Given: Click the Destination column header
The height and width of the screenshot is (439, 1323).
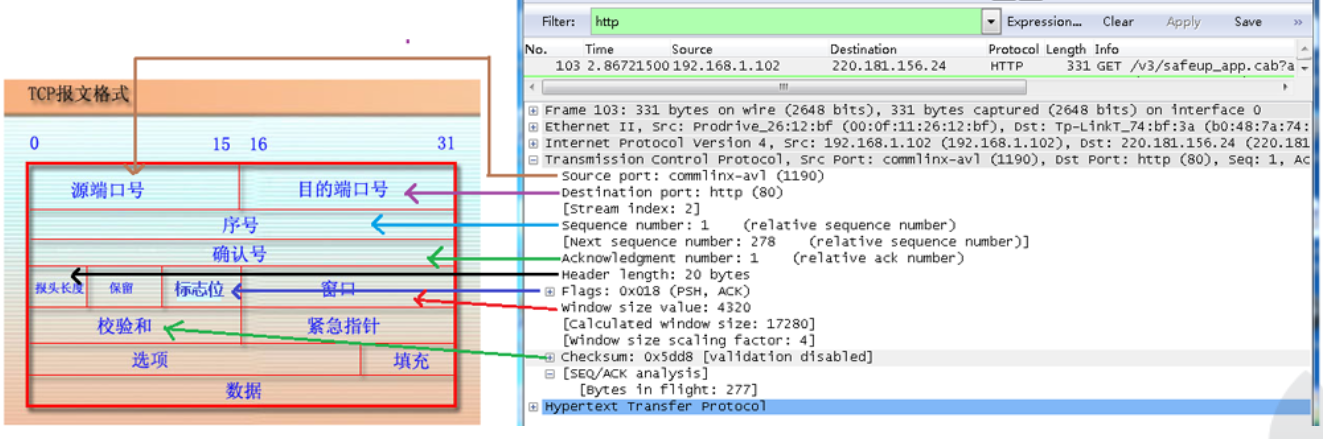Looking at the screenshot, I should [863, 49].
